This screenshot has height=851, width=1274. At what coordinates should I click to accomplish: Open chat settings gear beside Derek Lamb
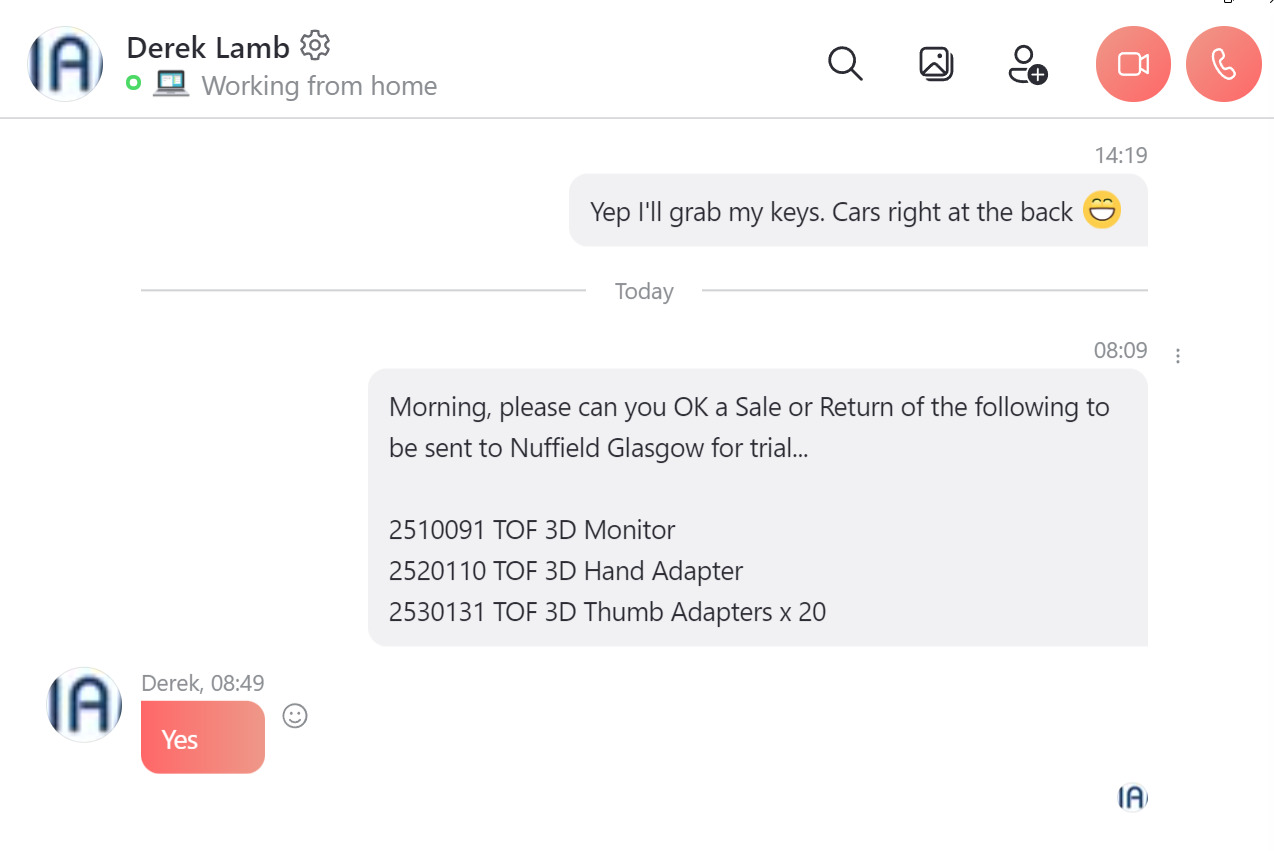(x=315, y=45)
